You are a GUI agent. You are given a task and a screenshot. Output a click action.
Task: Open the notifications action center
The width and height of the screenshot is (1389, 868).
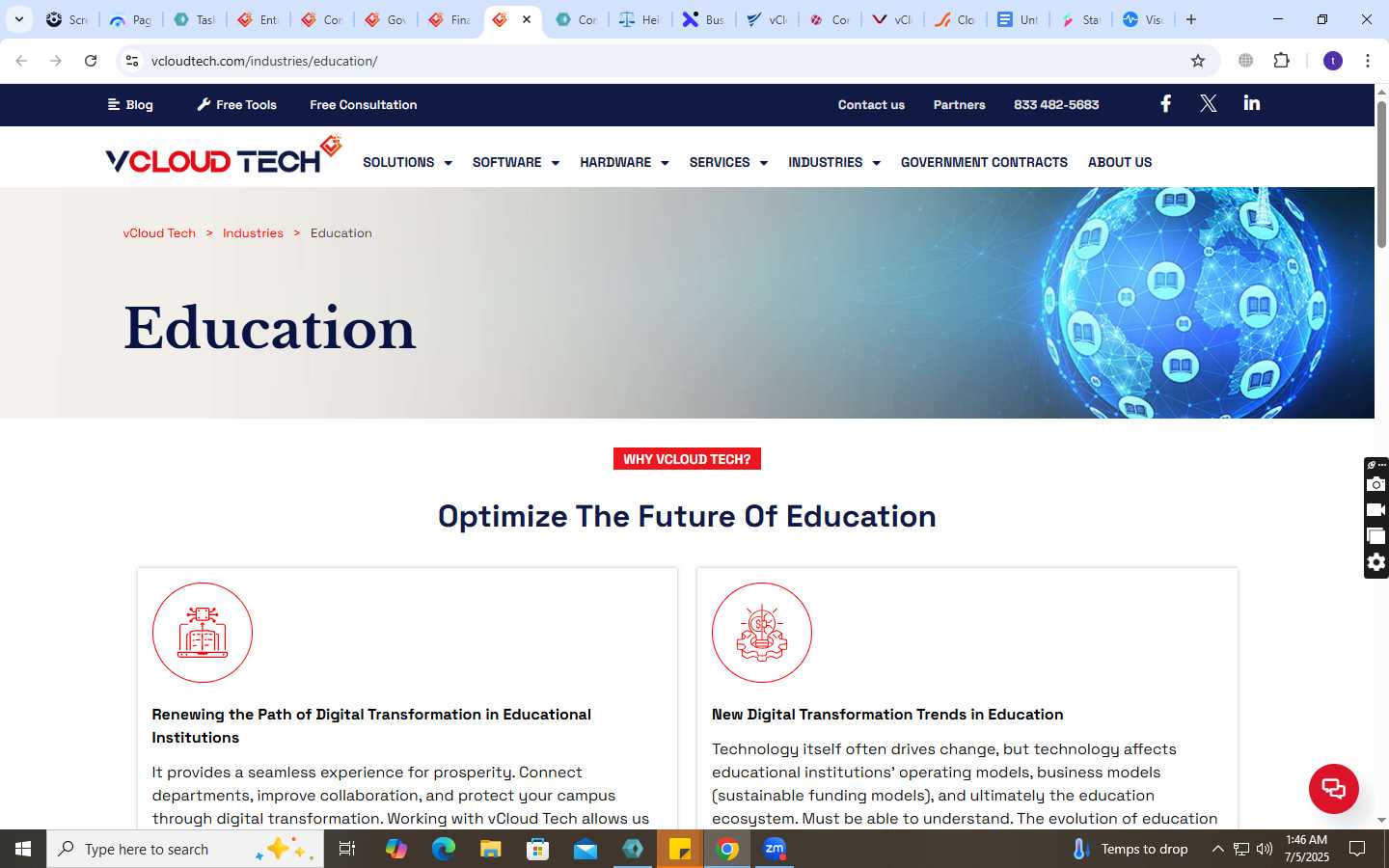pyautogui.click(x=1357, y=849)
